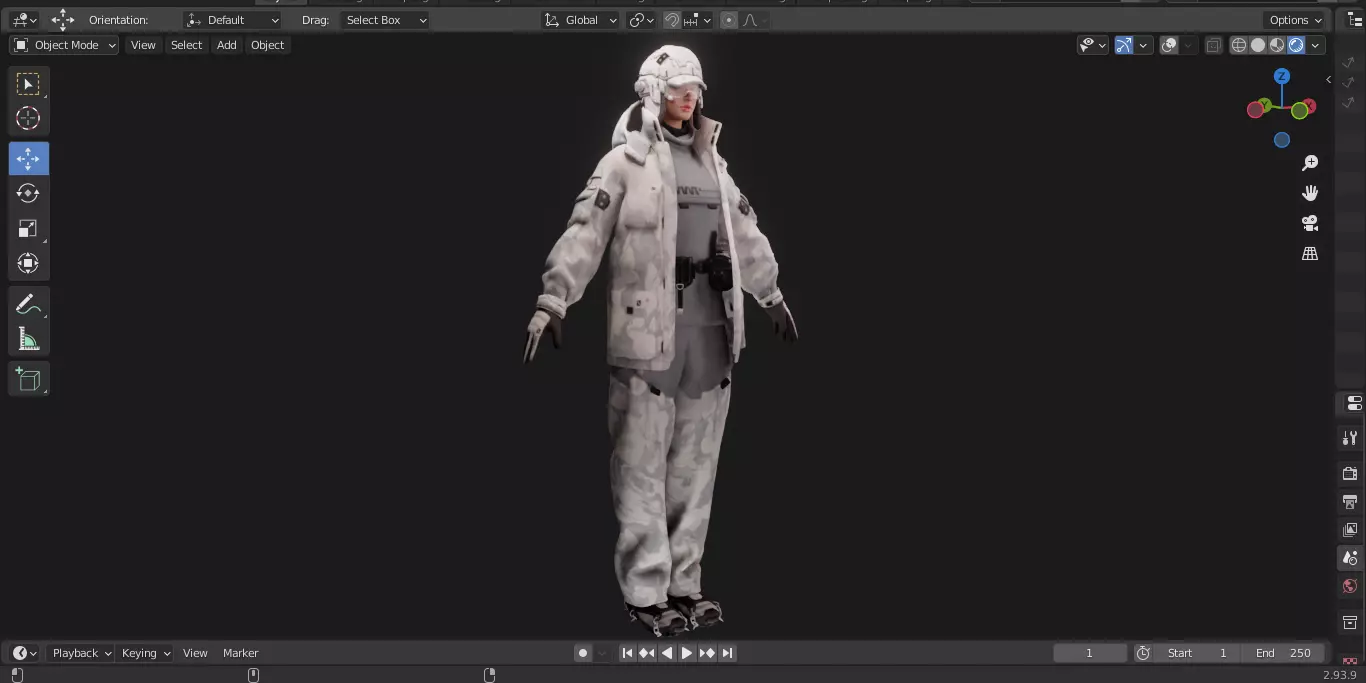Open the timeline View menu
Viewport: 1366px width, 683px height.
[x=195, y=653]
